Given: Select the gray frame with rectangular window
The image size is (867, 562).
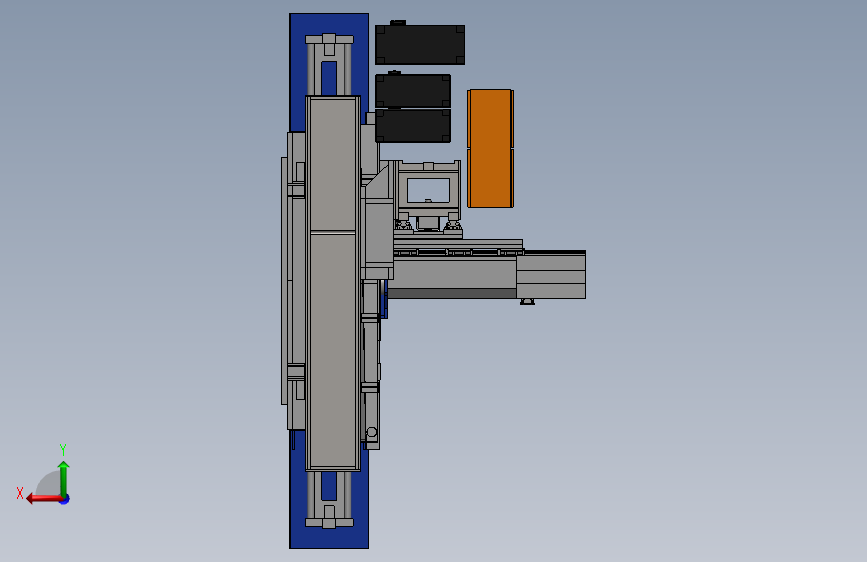Looking at the screenshot, I should pos(429,188).
